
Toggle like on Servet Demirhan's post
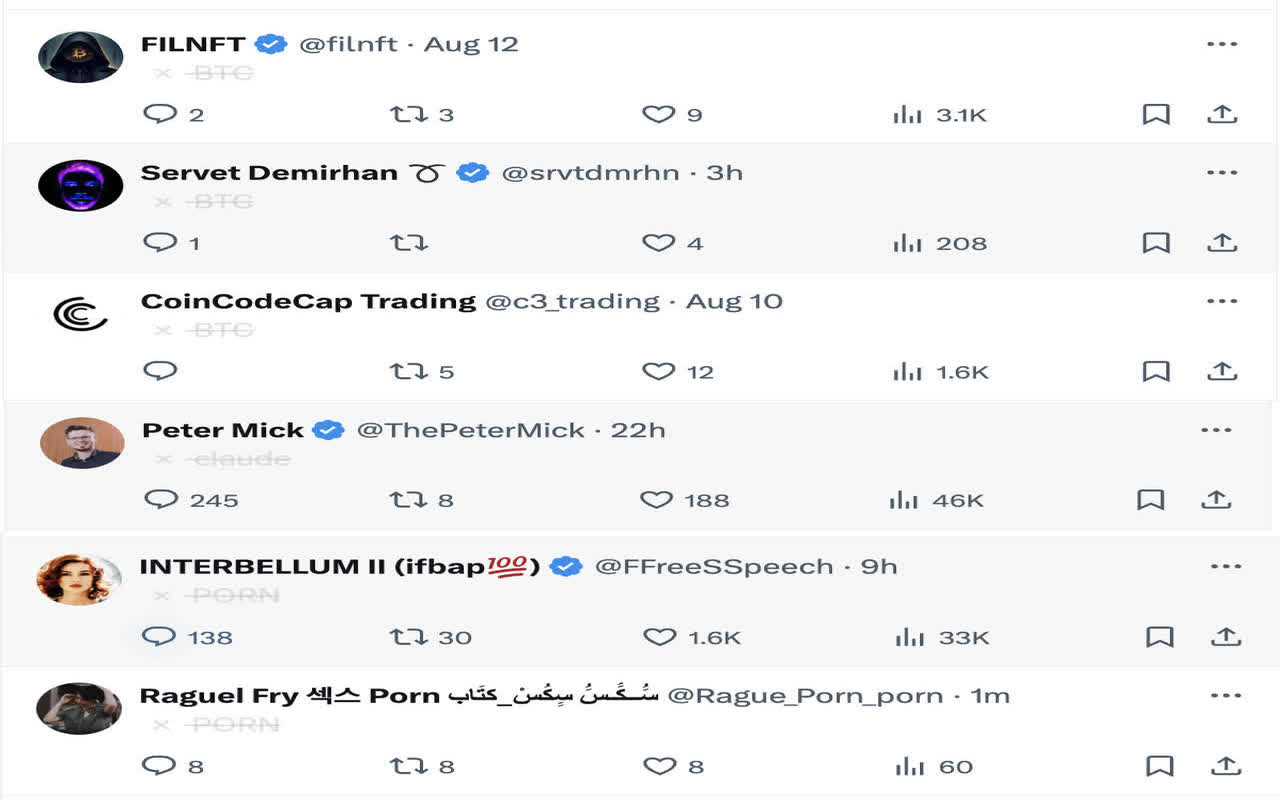(658, 243)
